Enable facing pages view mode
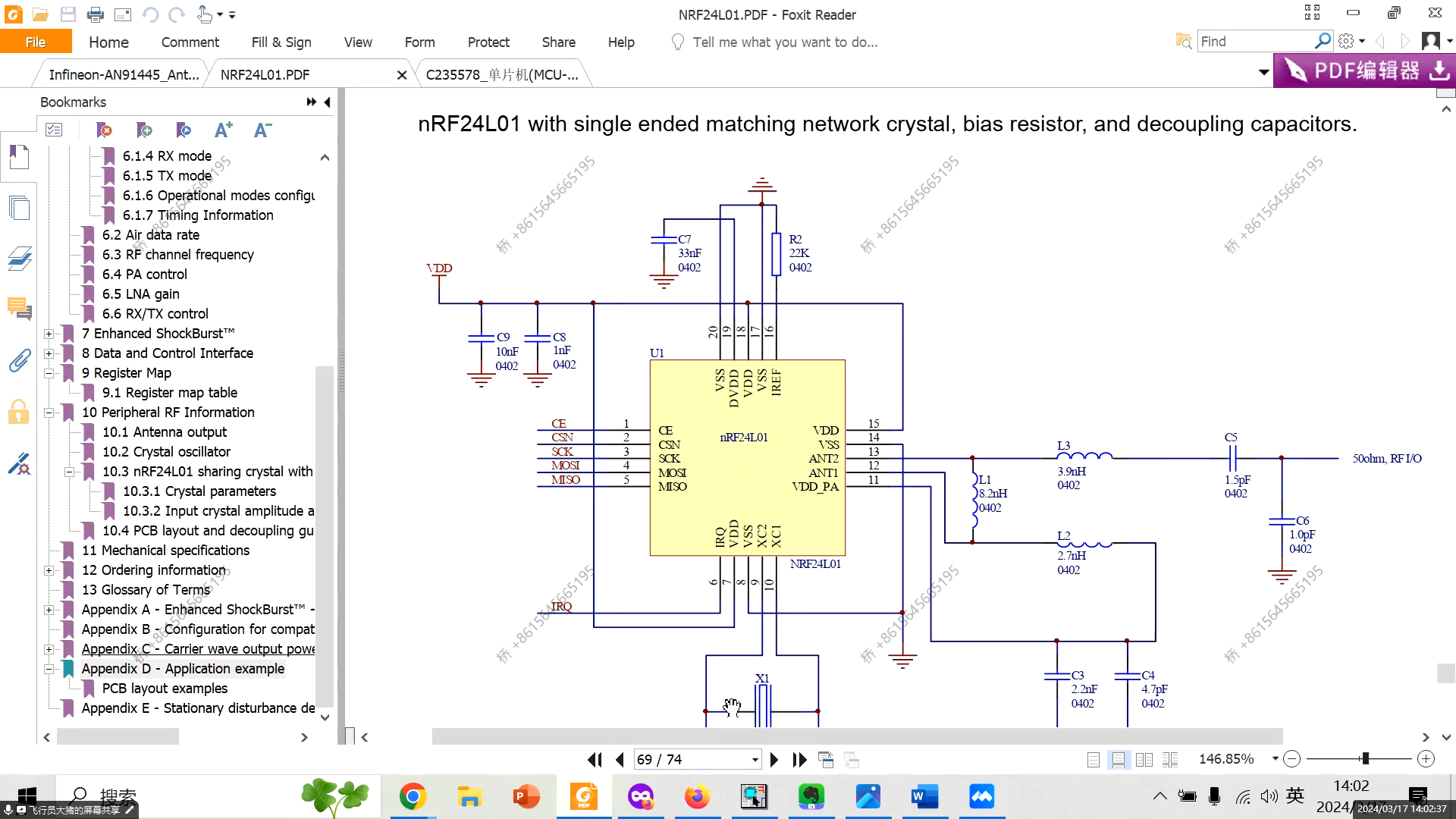The image size is (1456, 819). (1144, 759)
